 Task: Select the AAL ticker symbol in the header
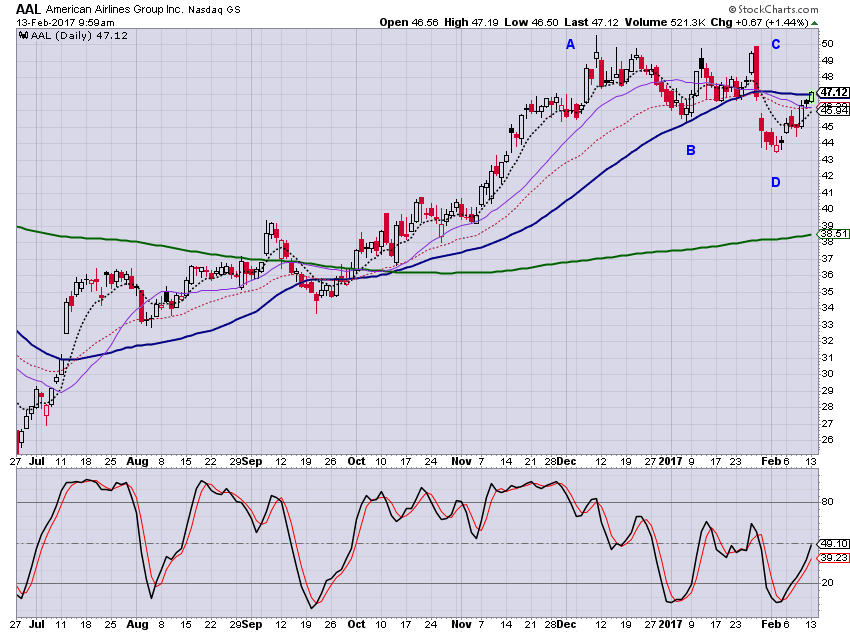click(28, 9)
